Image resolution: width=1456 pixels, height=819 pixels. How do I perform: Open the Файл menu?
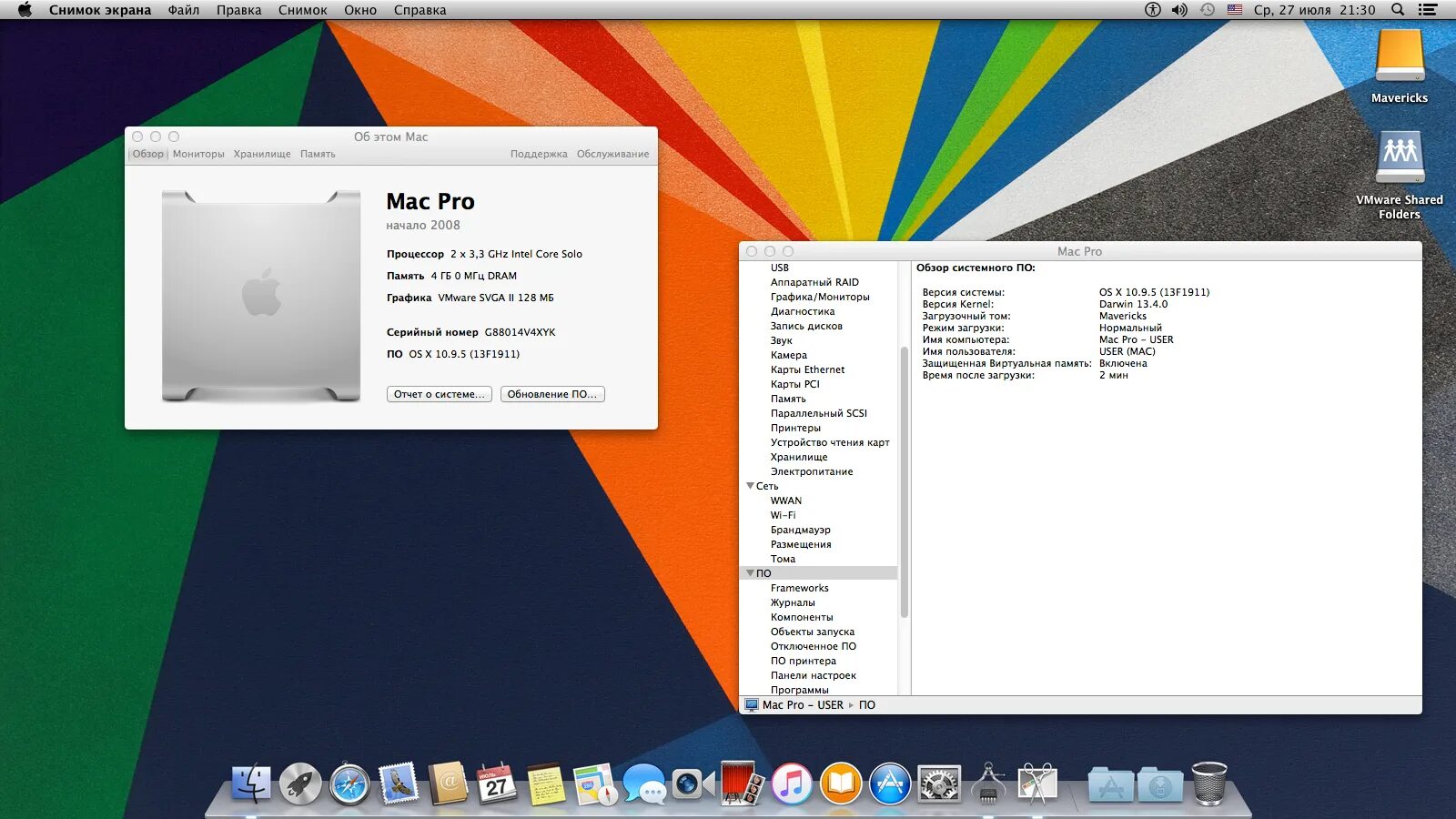tap(184, 10)
